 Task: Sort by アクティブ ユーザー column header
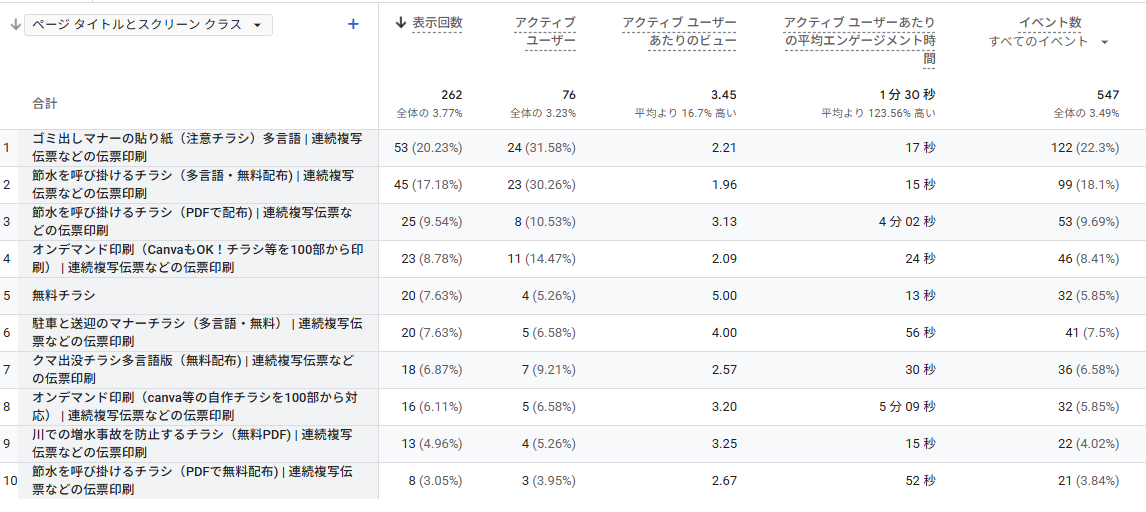[546, 31]
